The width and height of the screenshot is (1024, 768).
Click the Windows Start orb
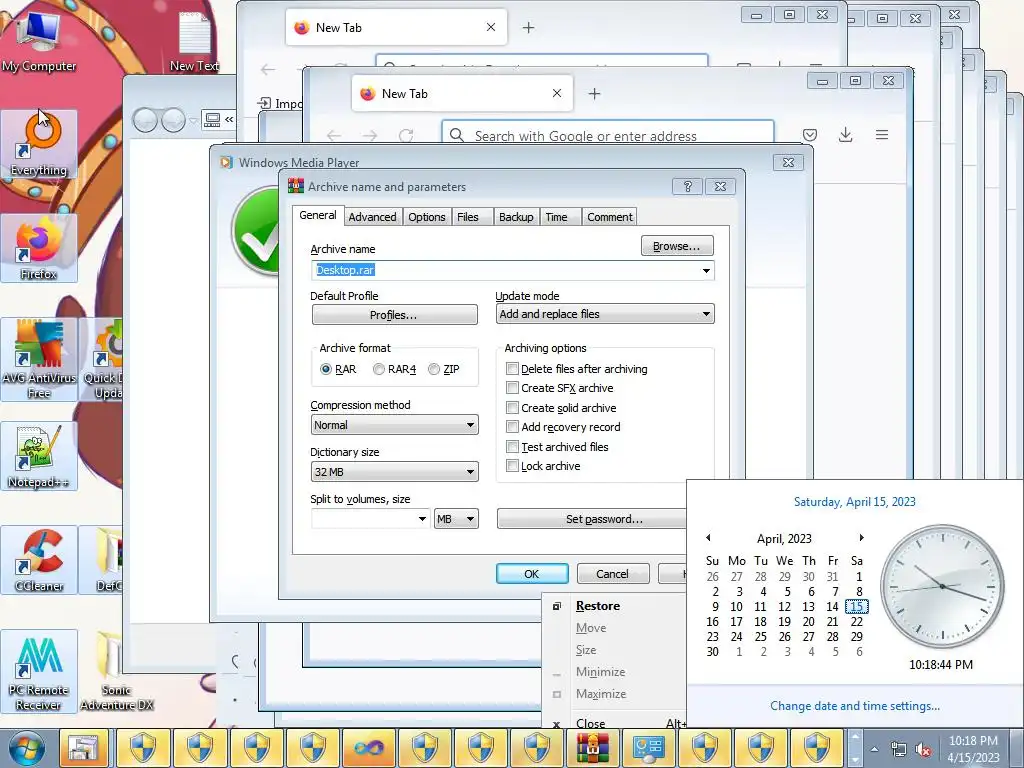27,748
